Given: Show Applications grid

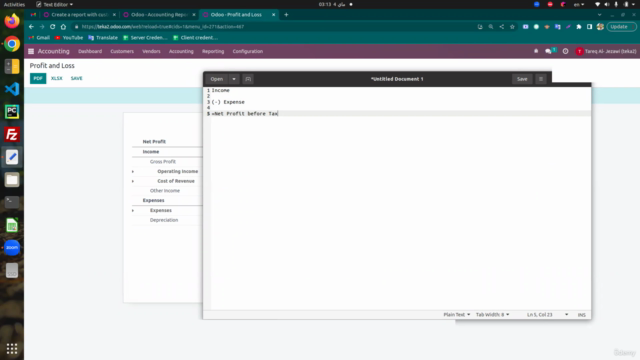Looking at the screenshot, I should tap(12, 349).
